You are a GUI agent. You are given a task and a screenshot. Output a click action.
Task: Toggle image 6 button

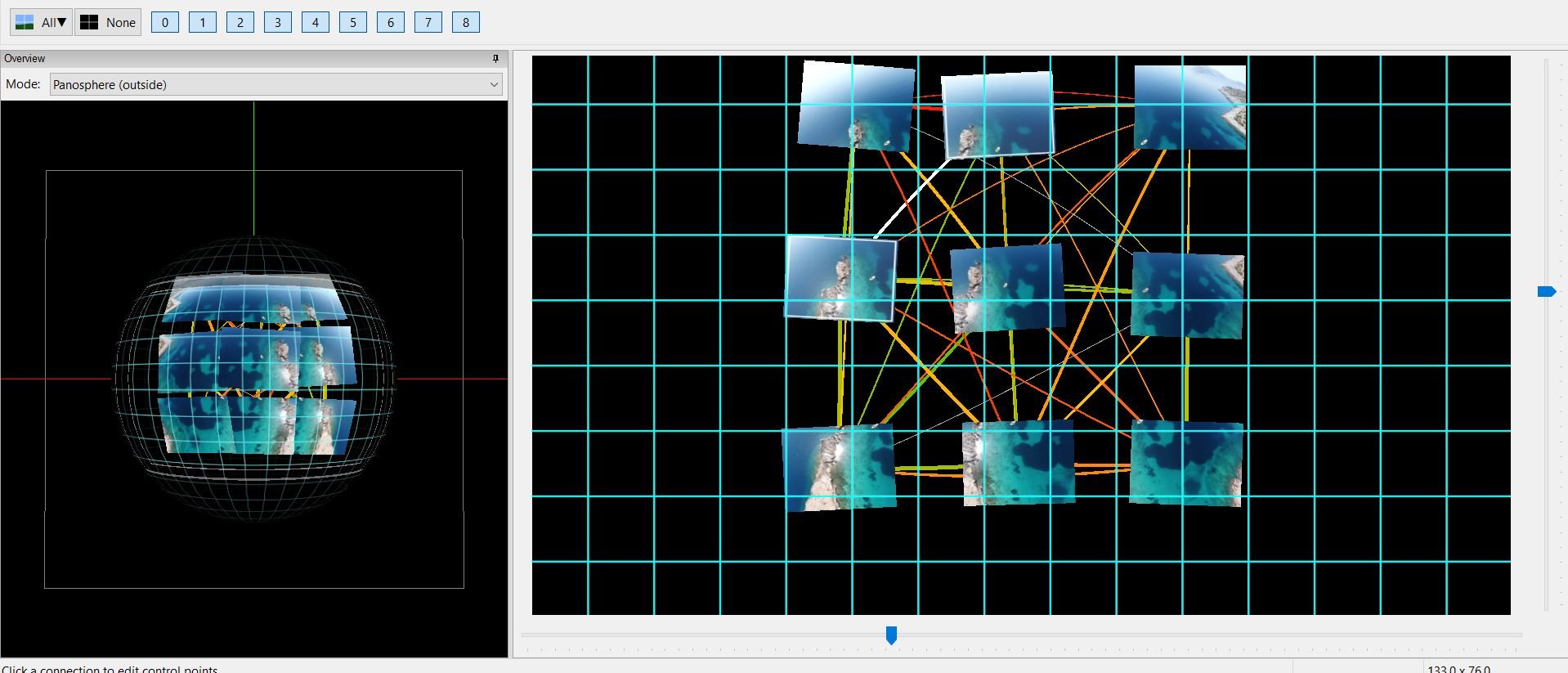click(x=391, y=22)
